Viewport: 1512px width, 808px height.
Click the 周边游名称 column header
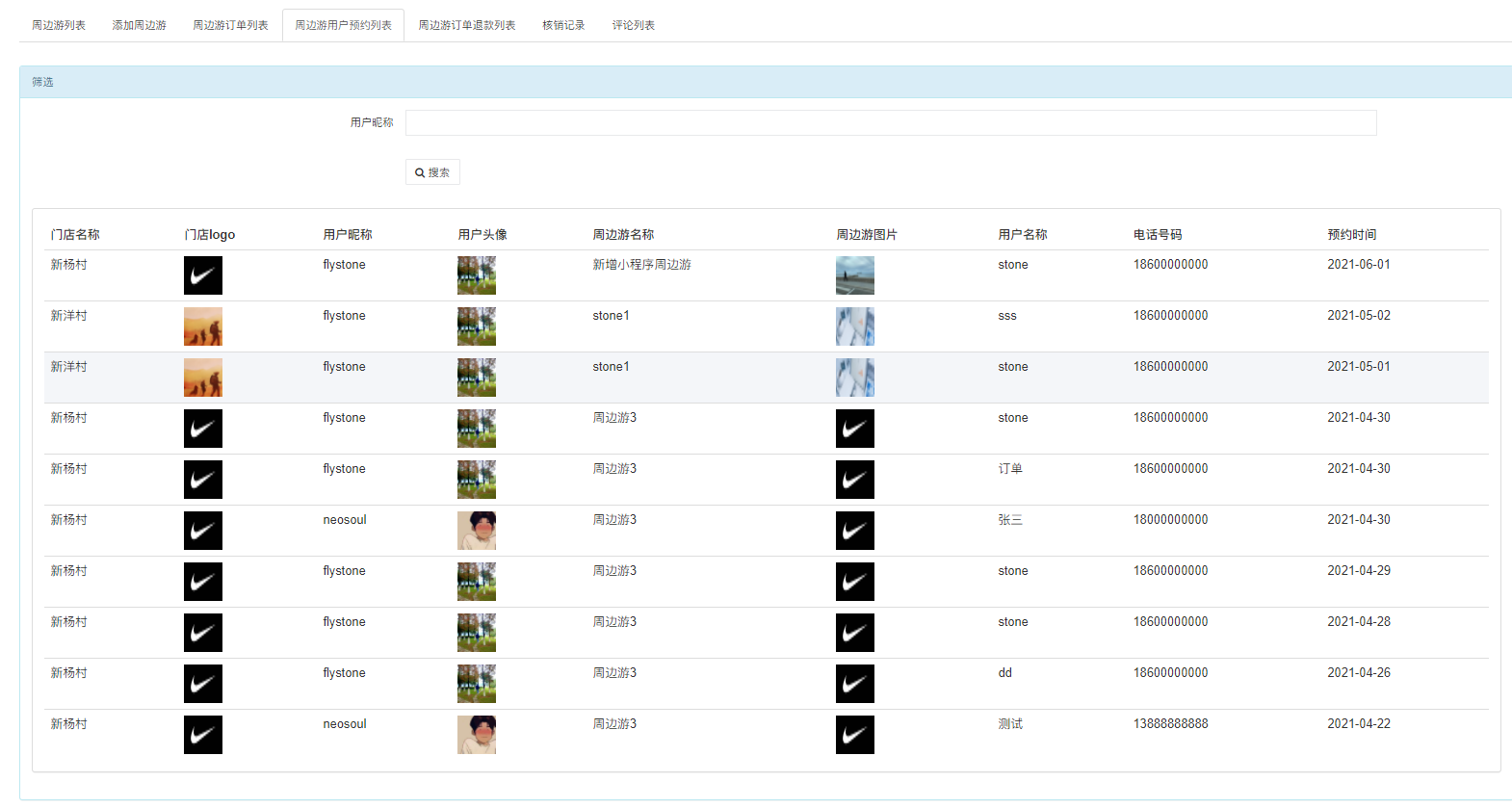pos(623,235)
